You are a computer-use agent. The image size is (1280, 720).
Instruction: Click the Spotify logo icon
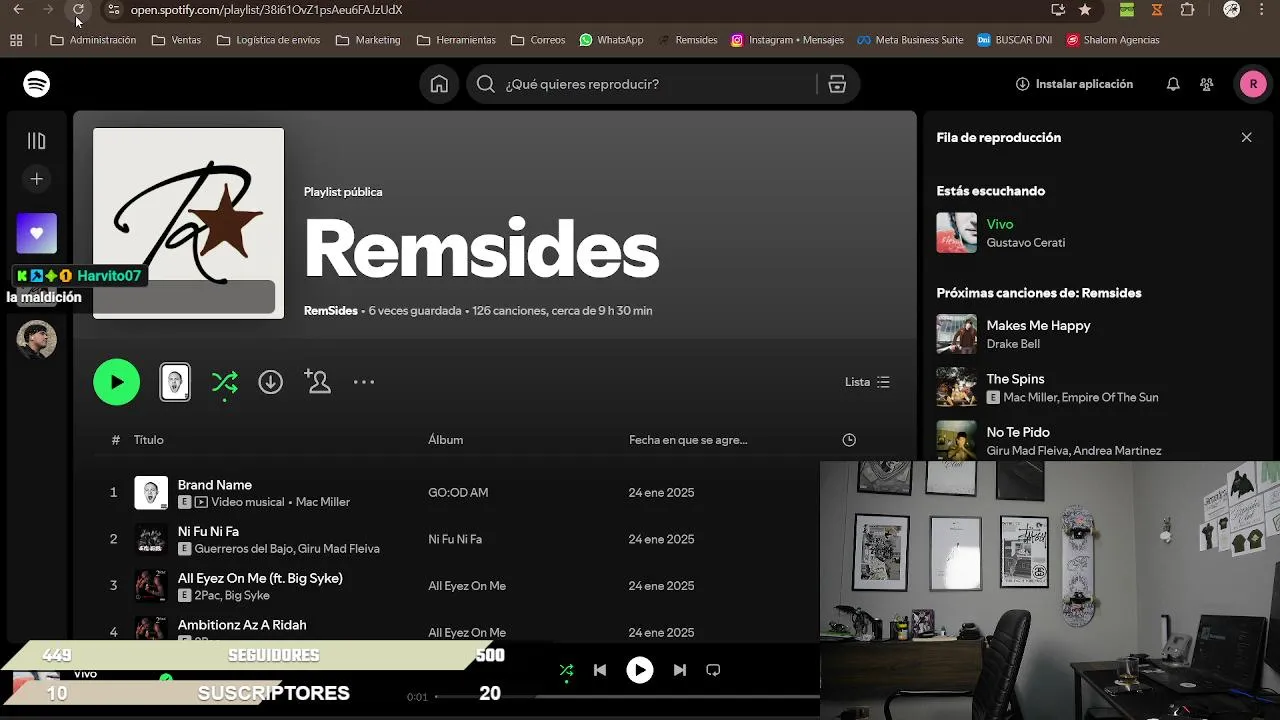click(37, 84)
